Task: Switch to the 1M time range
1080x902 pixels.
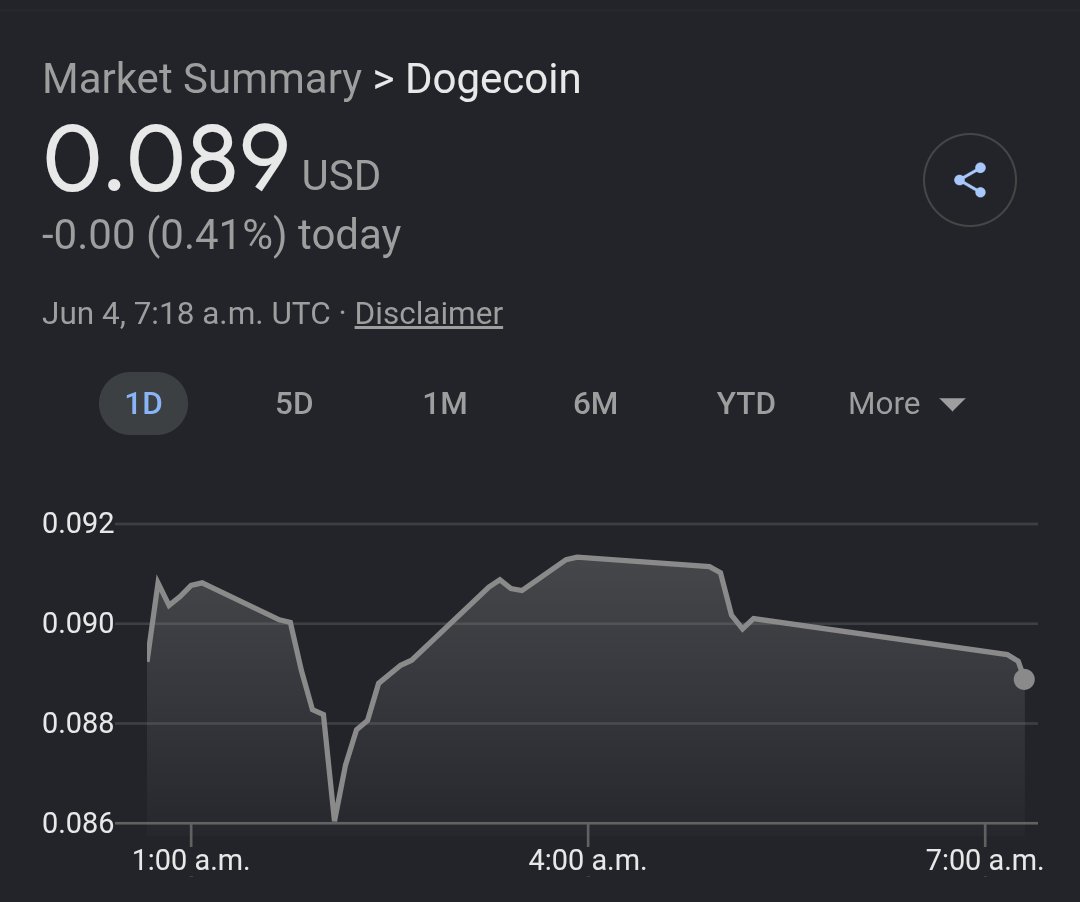Action: [x=445, y=403]
